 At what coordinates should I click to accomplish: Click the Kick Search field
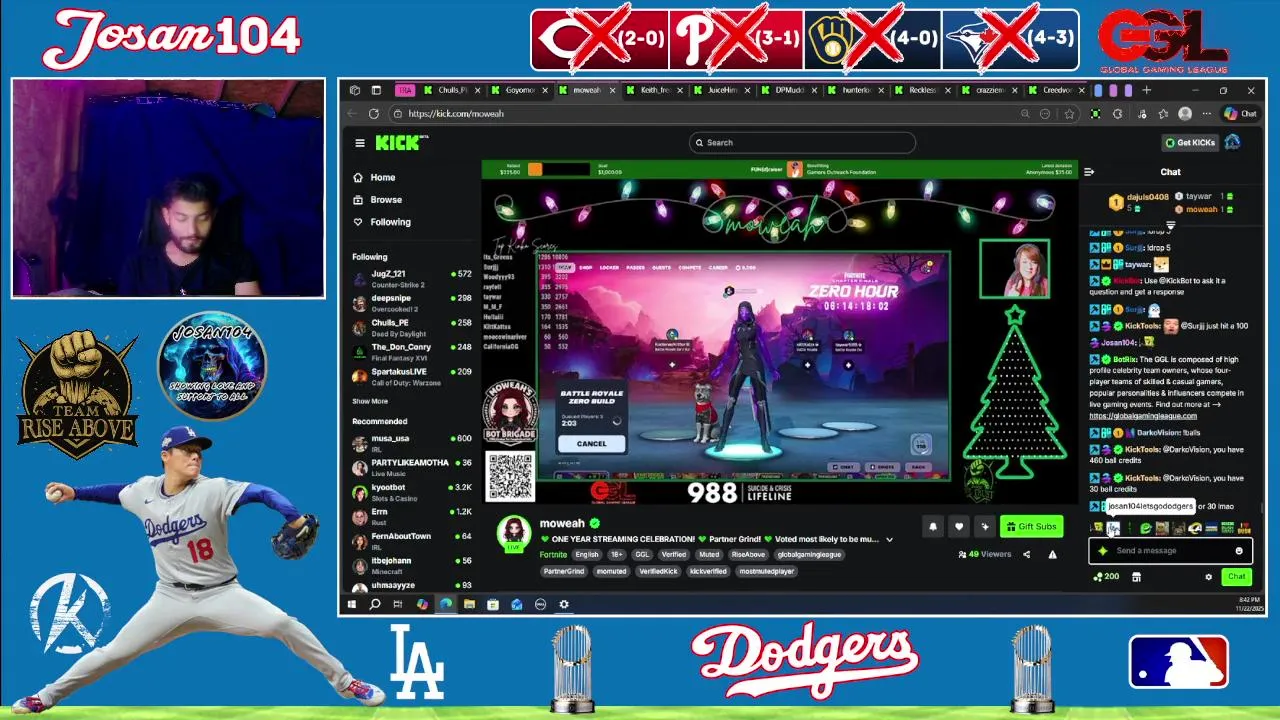click(x=802, y=143)
